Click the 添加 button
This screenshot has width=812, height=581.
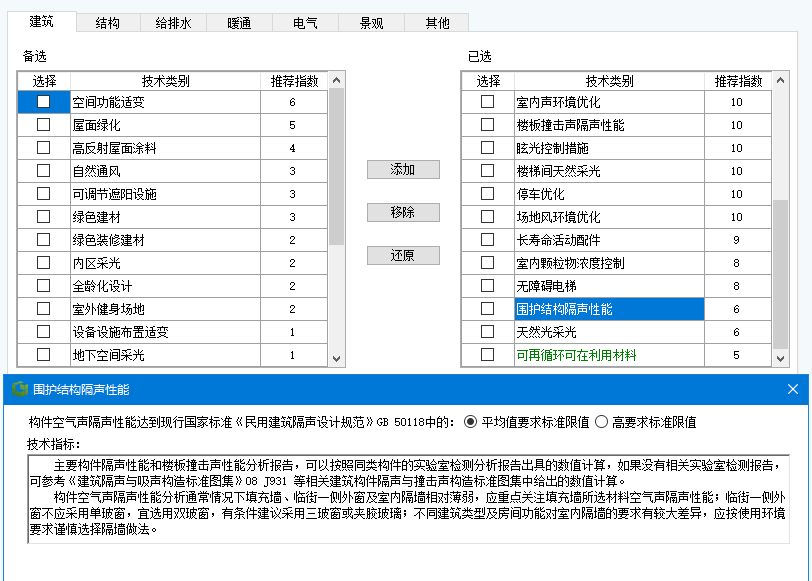point(404,169)
